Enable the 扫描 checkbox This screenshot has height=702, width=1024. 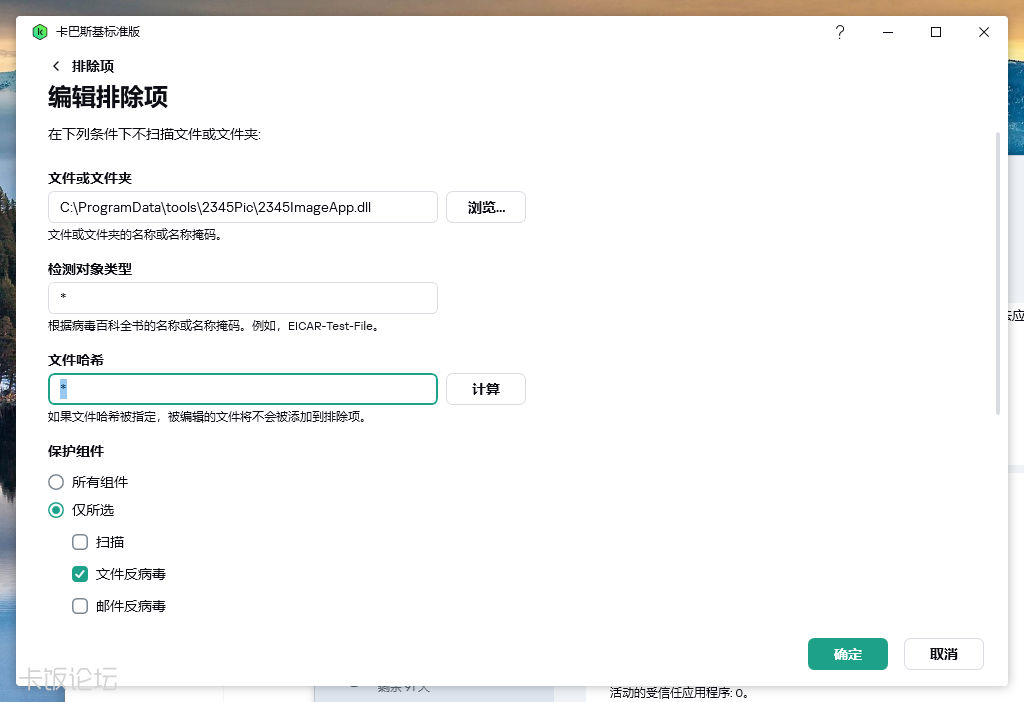pyautogui.click(x=80, y=542)
